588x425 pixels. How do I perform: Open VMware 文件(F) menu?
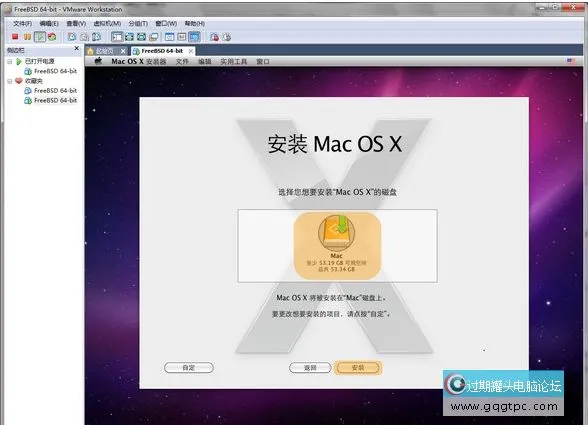(22, 24)
